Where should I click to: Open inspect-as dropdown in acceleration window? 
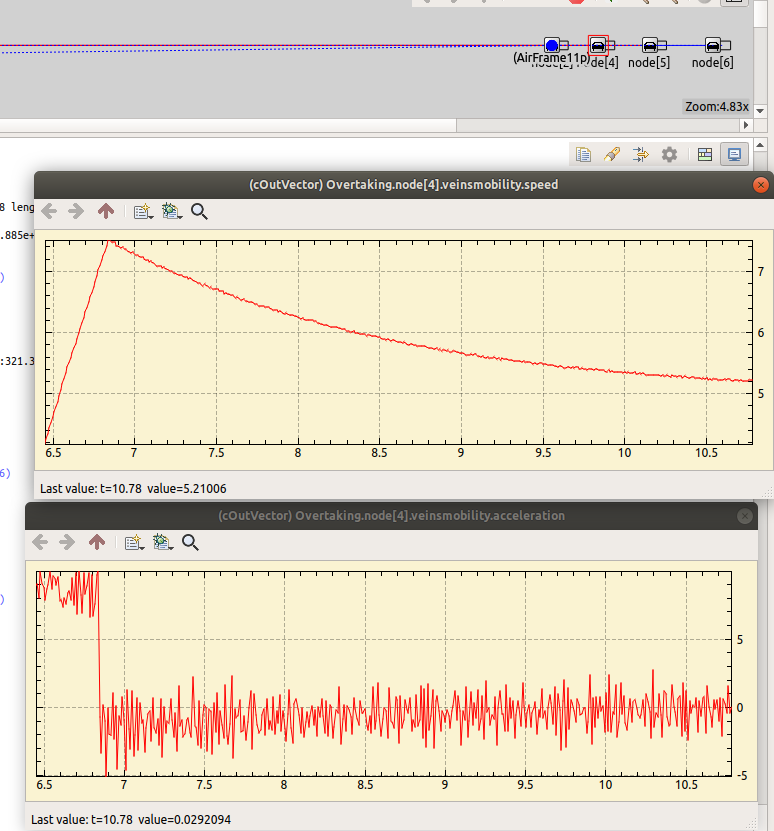pos(132,542)
